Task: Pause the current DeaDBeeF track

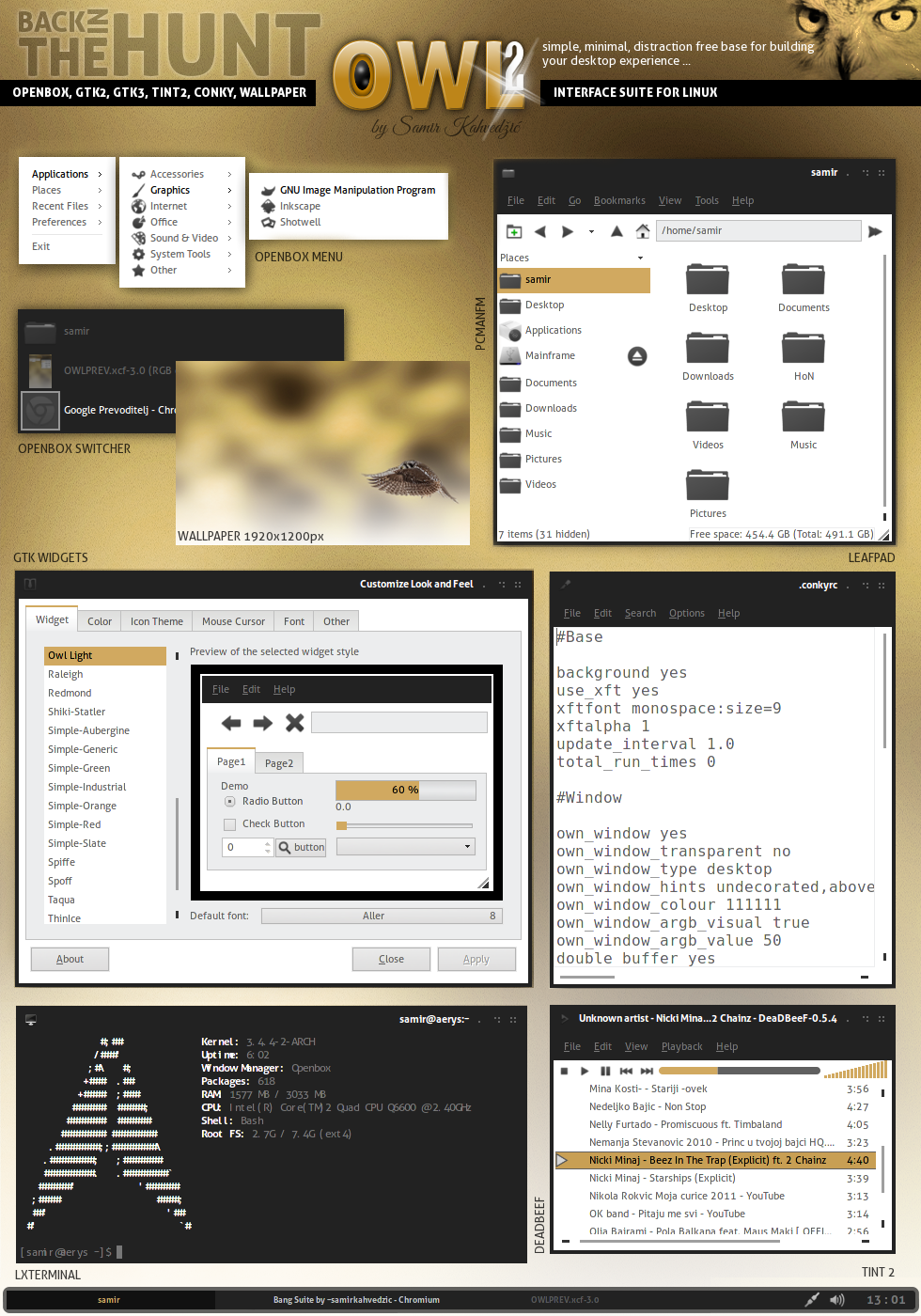Action: tap(605, 1071)
